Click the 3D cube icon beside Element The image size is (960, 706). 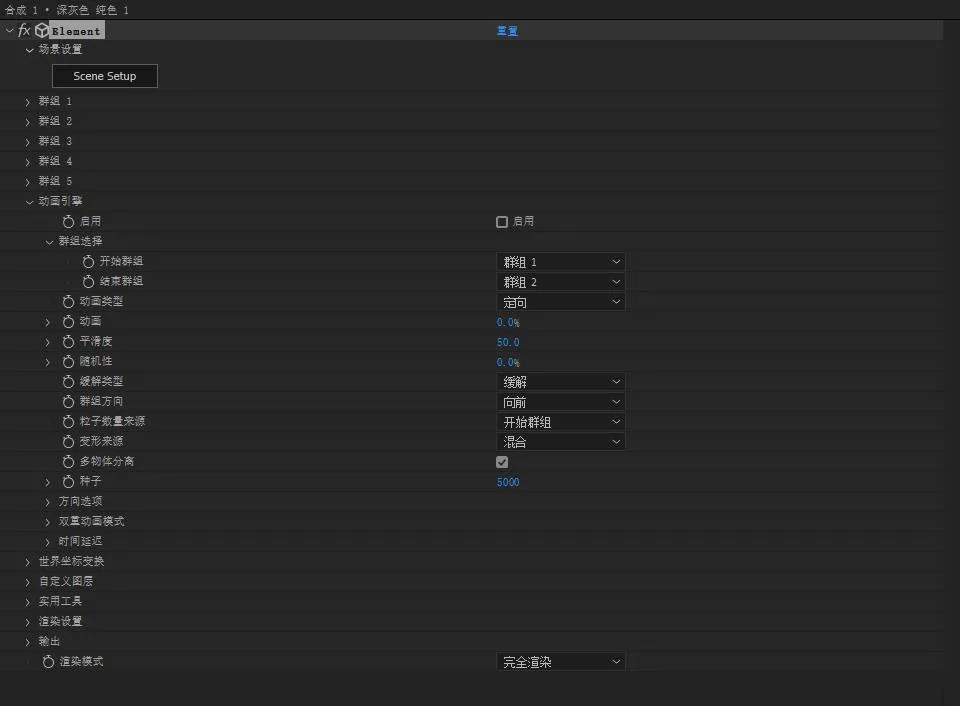(x=41, y=31)
